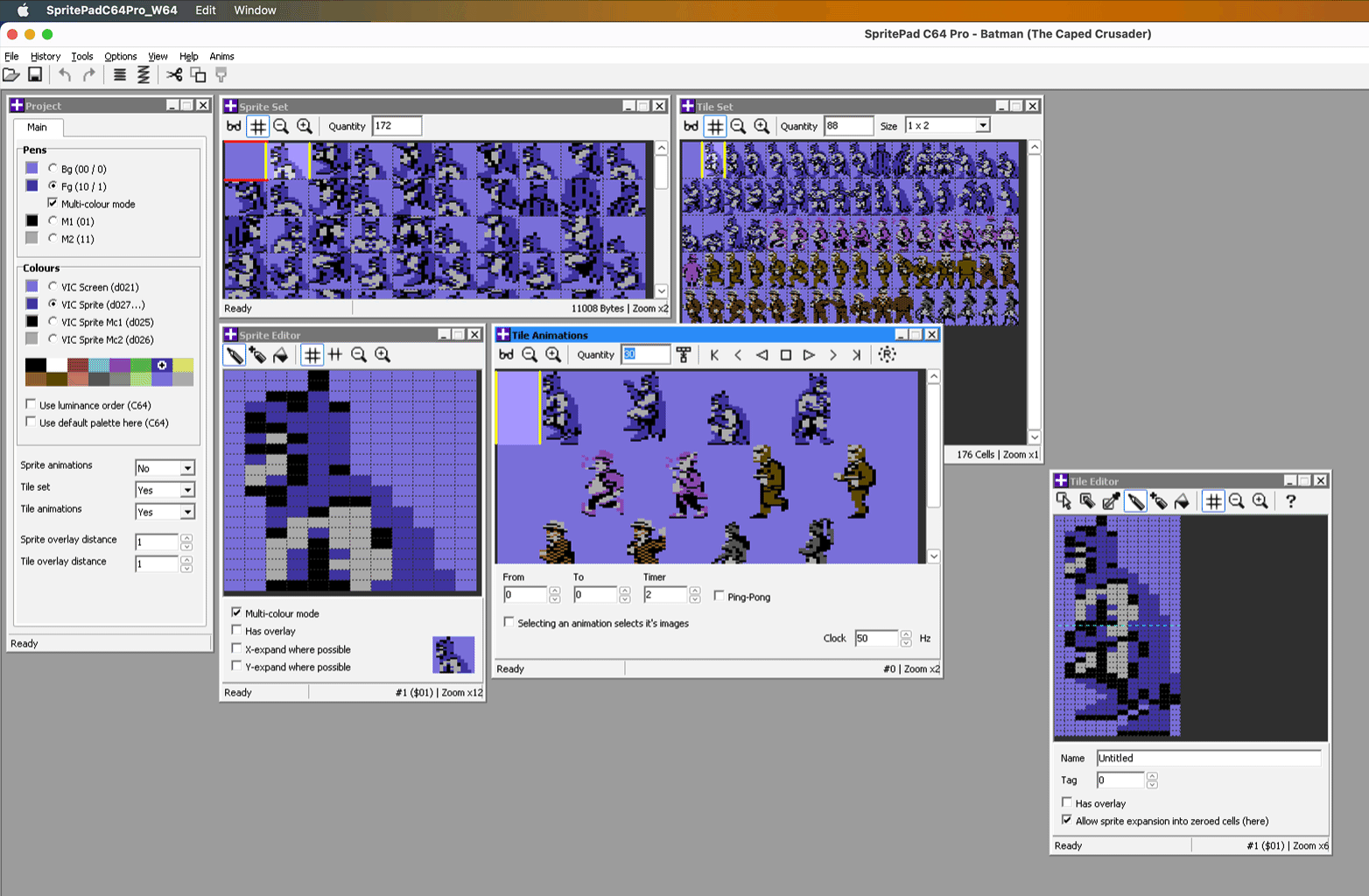Click the Save disk icon in main toolbar
Image resolution: width=1369 pixels, height=896 pixels.
point(35,75)
